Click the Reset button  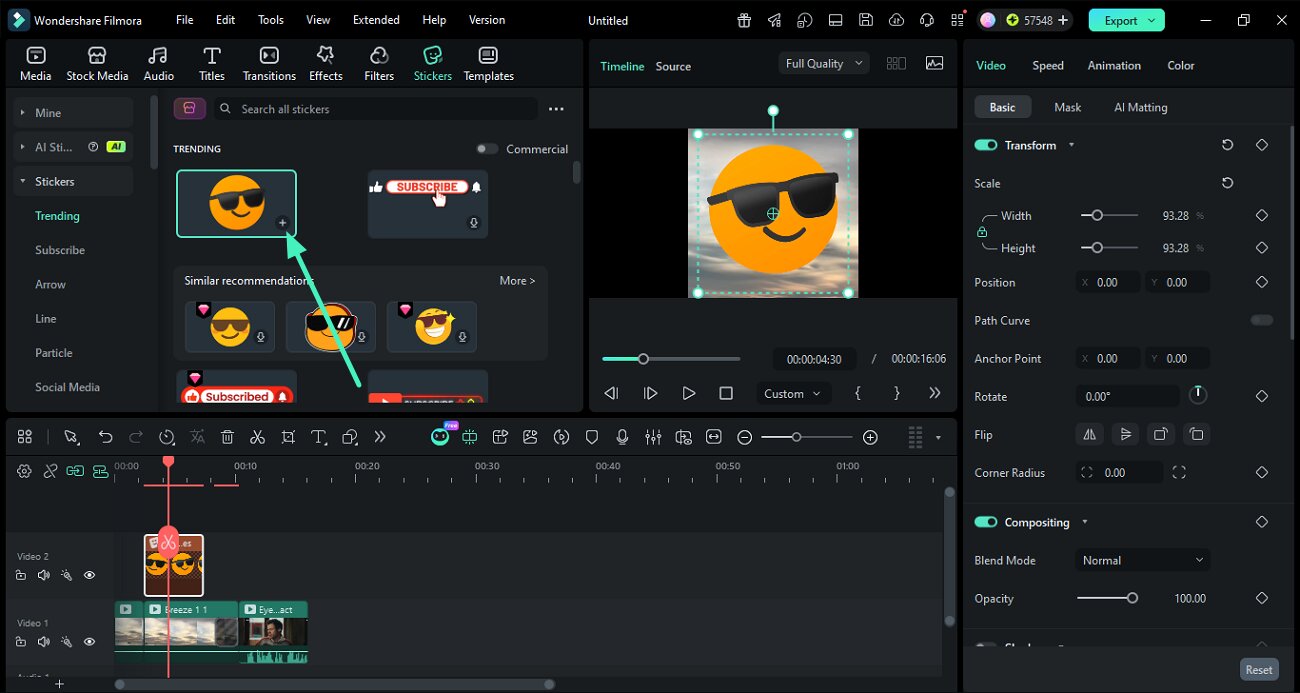pos(1258,670)
